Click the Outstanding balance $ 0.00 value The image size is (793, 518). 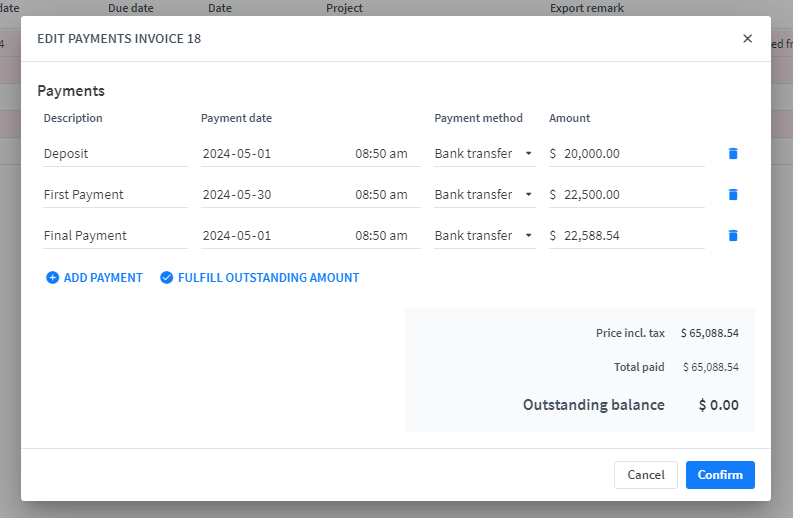point(719,405)
